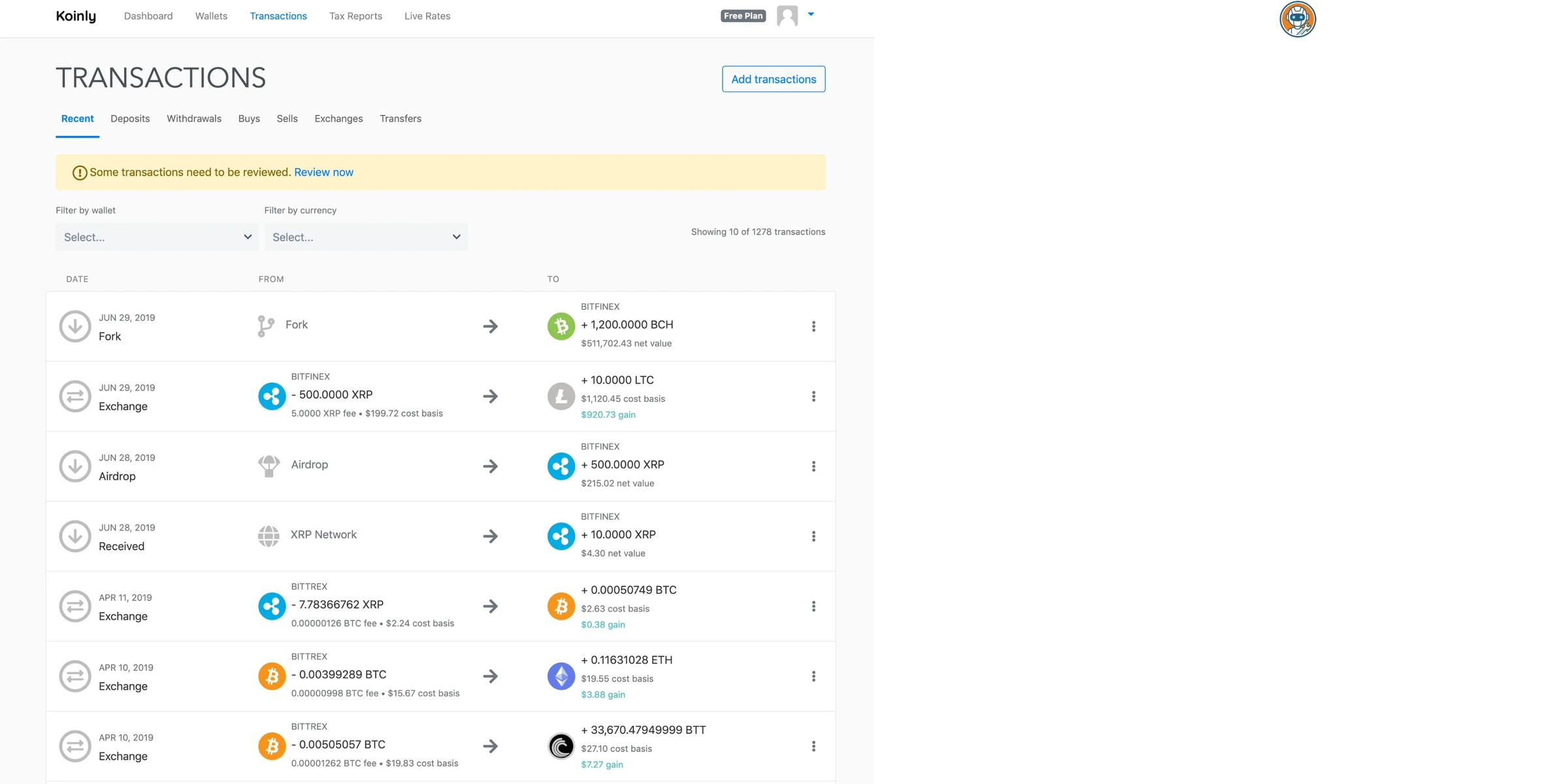Click the warning icon in the review banner
Viewport: 1568px width, 784px height.
coord(79,172)
